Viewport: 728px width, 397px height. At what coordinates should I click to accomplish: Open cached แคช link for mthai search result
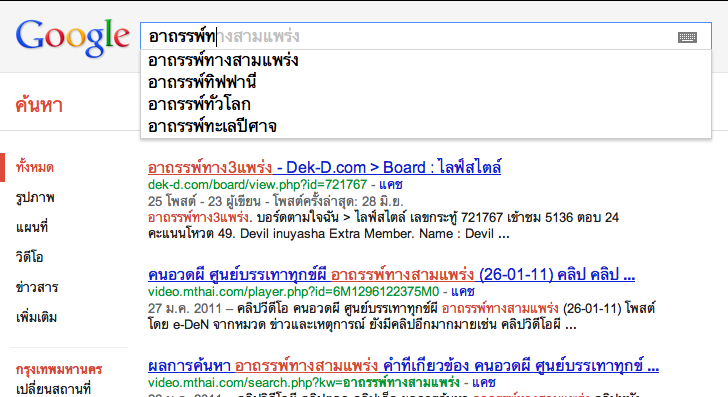[483, 383]
